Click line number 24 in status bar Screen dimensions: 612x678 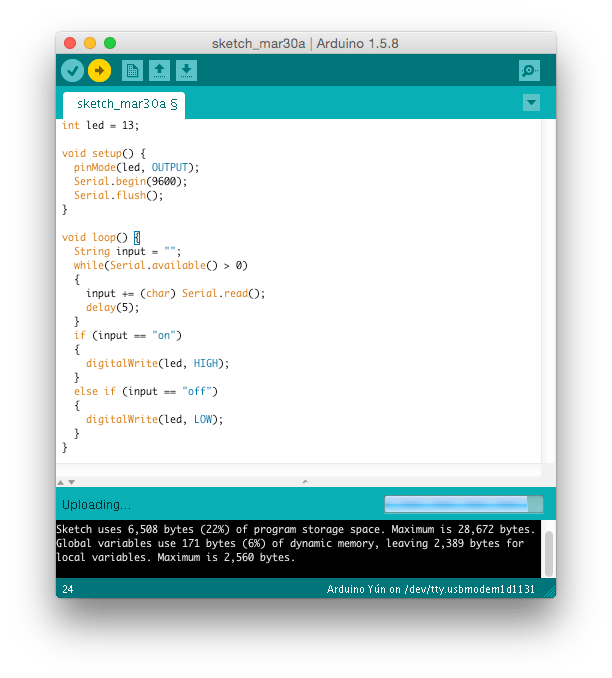coord(68,589)
